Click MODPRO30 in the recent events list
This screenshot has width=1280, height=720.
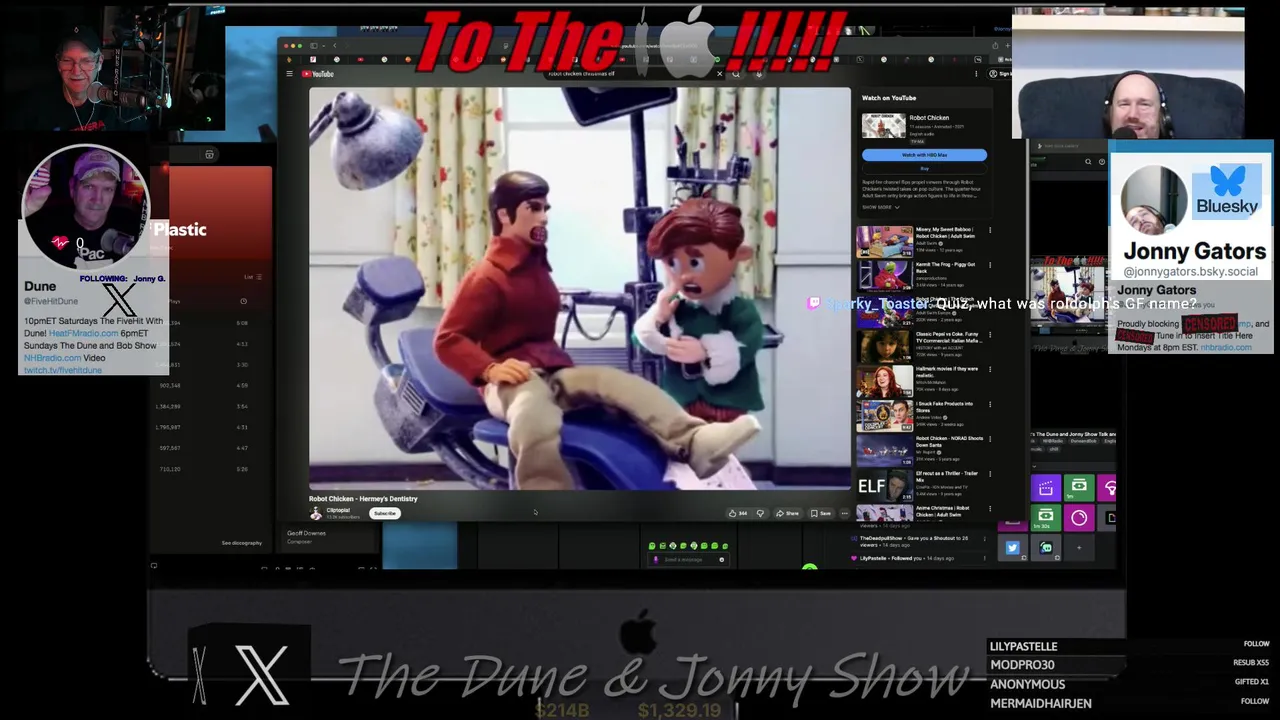(x=1022, y=665)
